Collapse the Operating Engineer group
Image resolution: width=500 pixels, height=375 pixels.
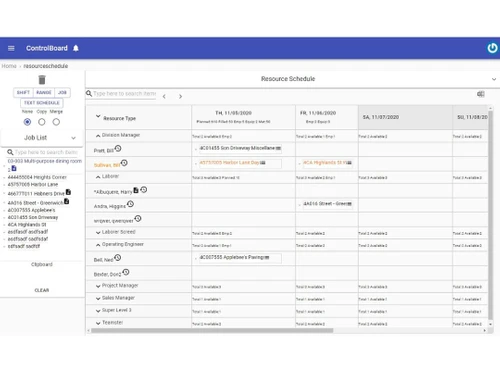pyautogui.click(x=98, y=245)
